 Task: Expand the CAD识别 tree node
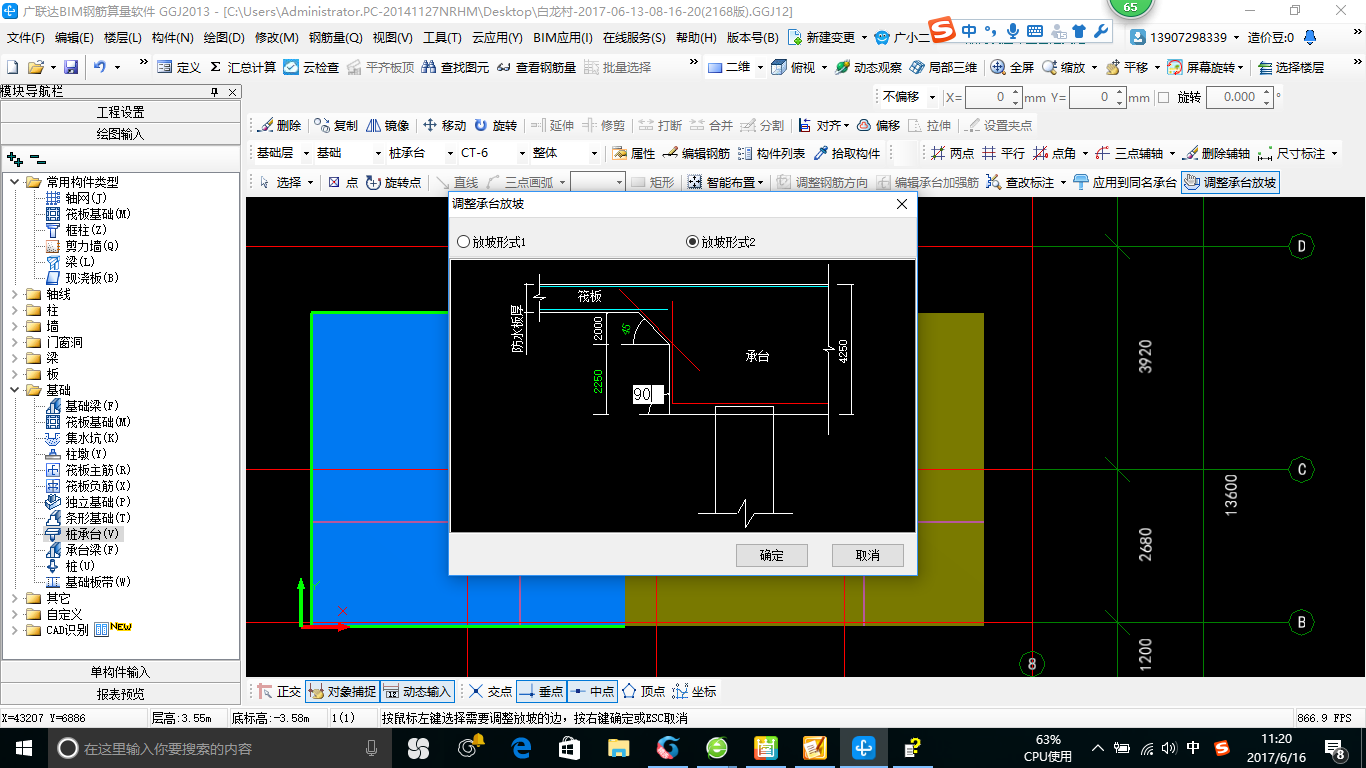click(15, 630)
